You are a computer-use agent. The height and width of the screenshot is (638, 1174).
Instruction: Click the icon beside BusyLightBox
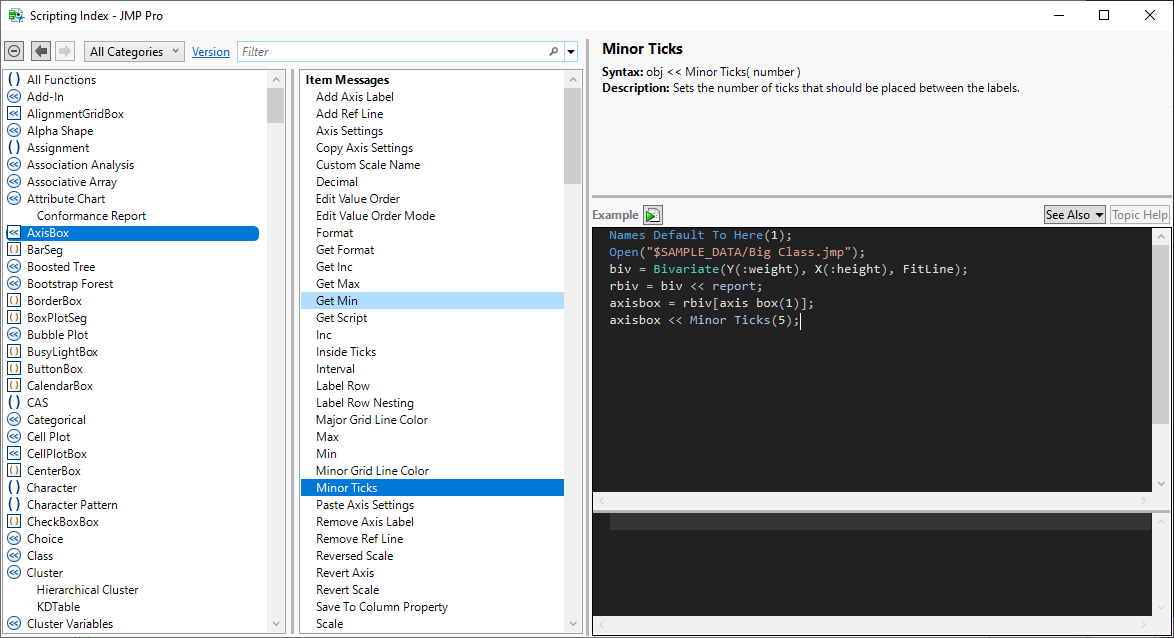pos(14,352)
